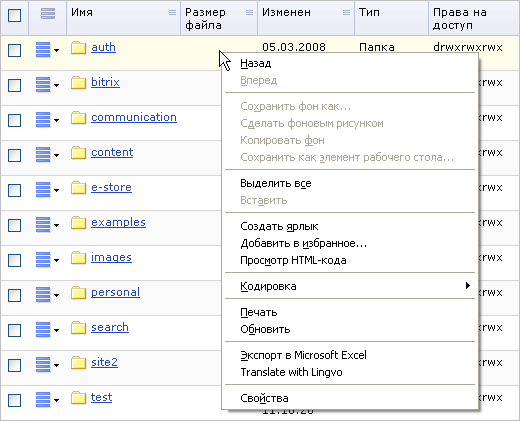The width and height of the screenshot is (520, 421).
Task: Open the communication folder link
Action: (134, 117)
